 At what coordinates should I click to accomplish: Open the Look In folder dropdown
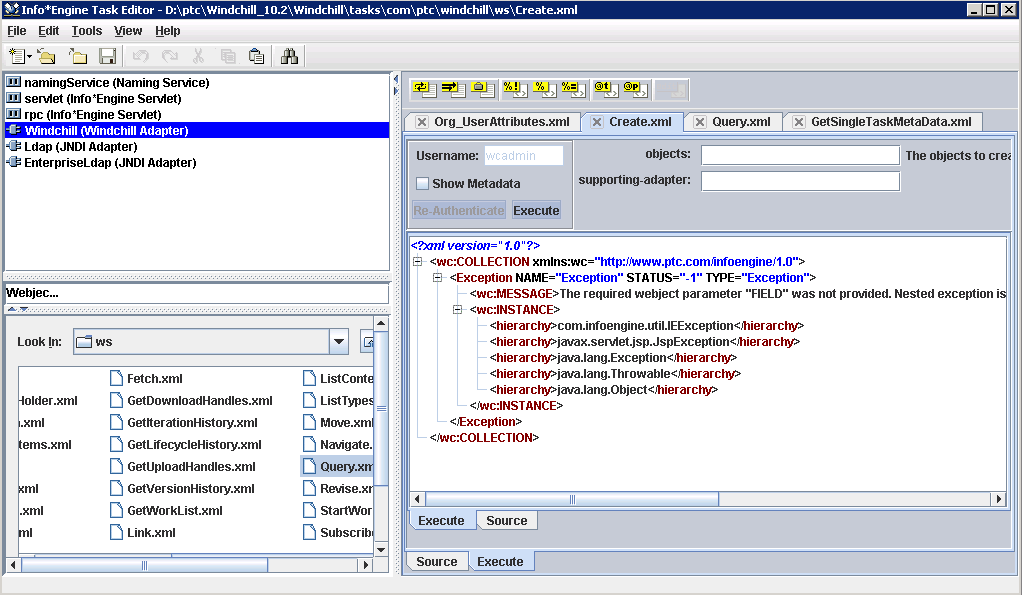[339, 341]
